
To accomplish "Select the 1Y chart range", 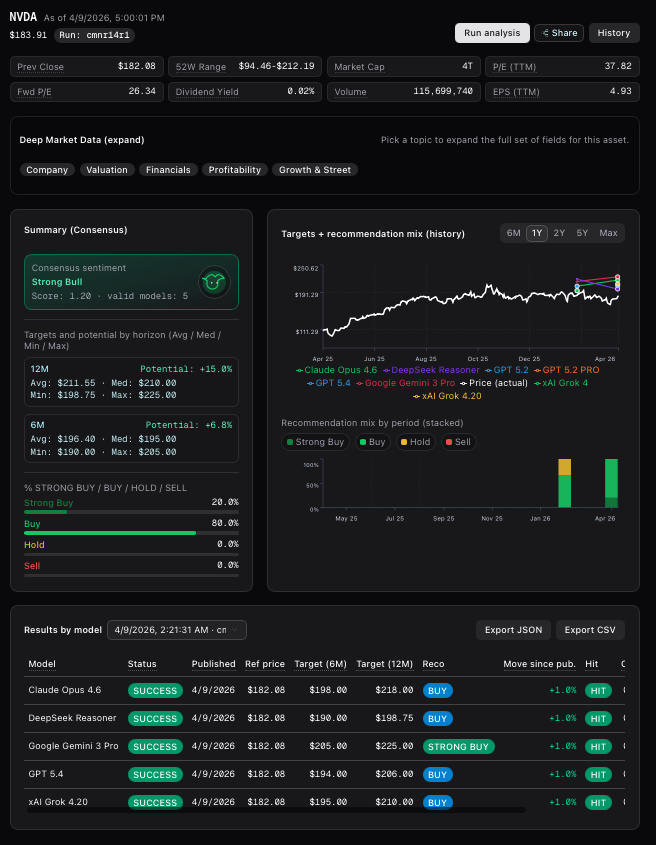I will click(x=537, y=233).
